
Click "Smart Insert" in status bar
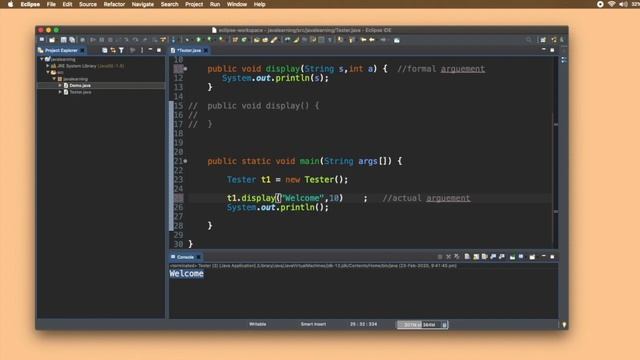tap(313, 324)
